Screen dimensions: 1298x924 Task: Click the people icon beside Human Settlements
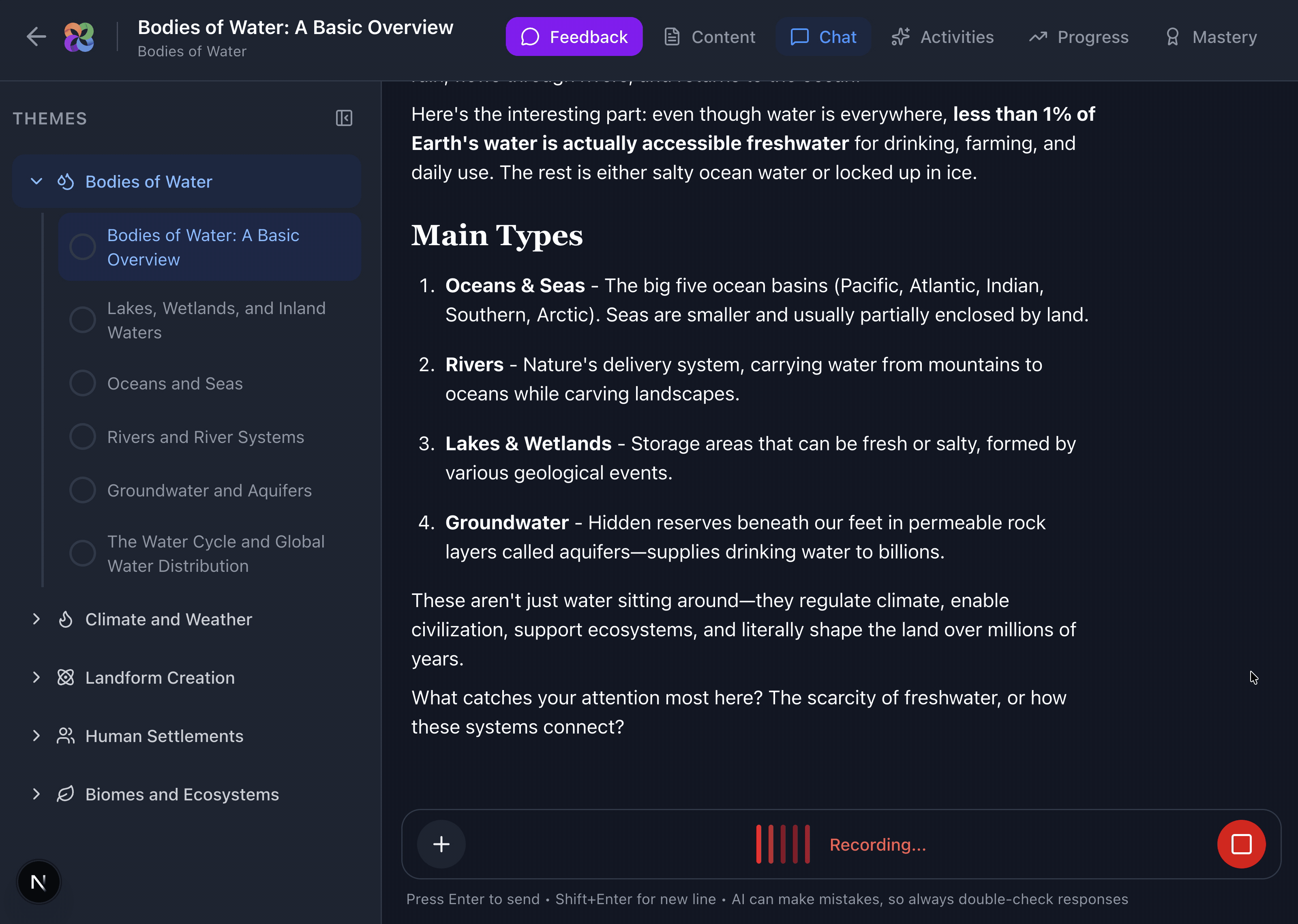coord(65,736)
